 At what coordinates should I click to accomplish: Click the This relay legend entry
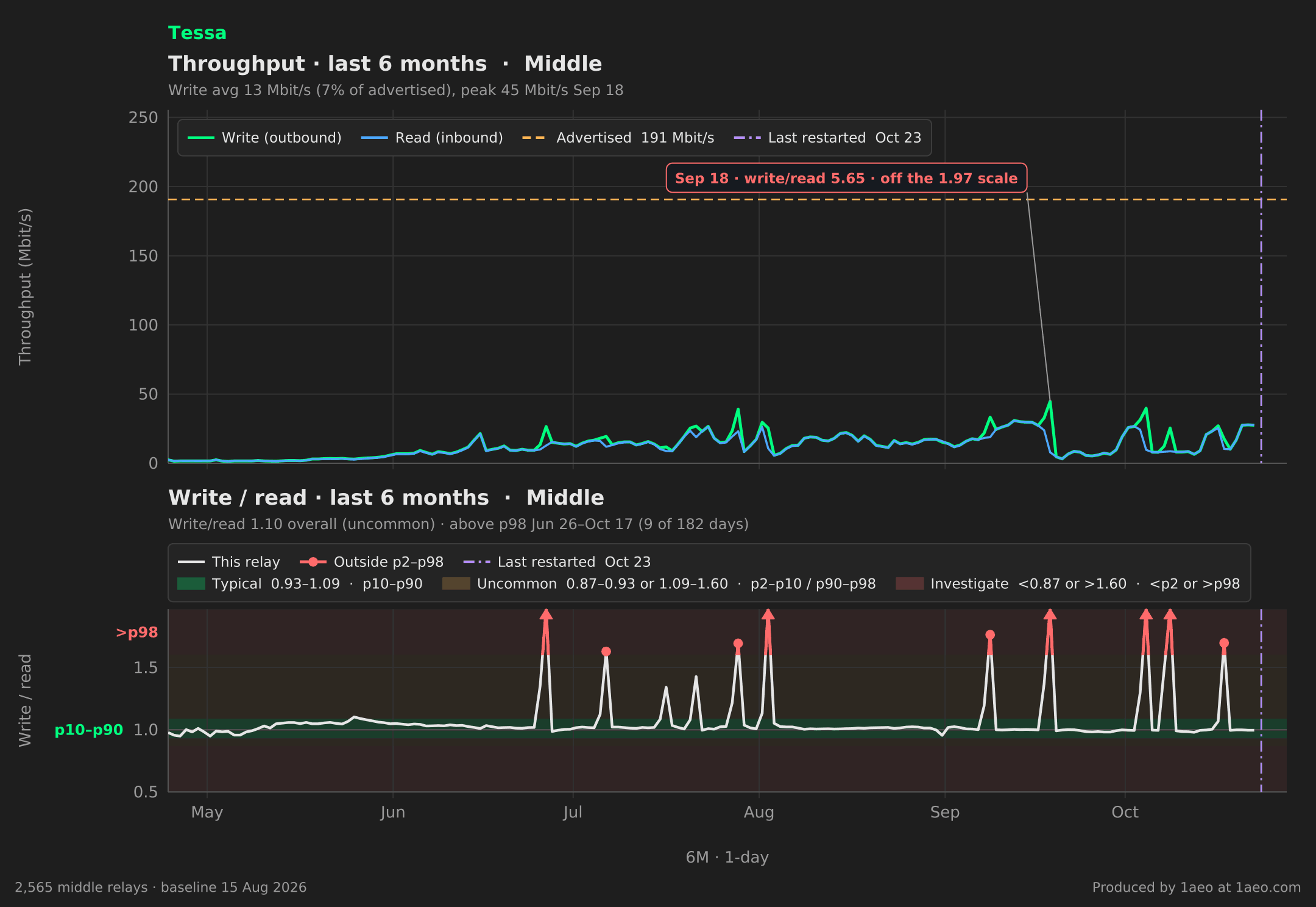(229, 562)
